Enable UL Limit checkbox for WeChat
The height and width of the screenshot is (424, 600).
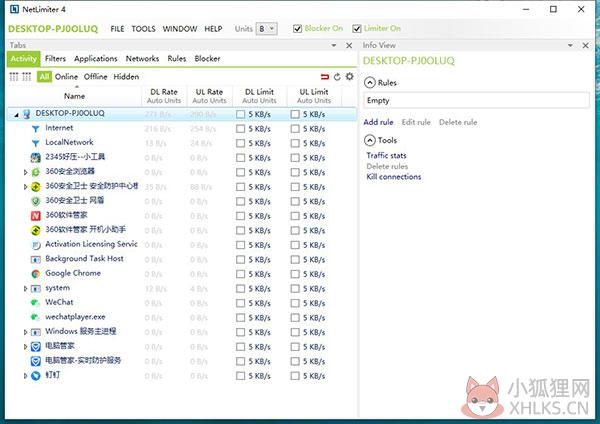point(295,303)
